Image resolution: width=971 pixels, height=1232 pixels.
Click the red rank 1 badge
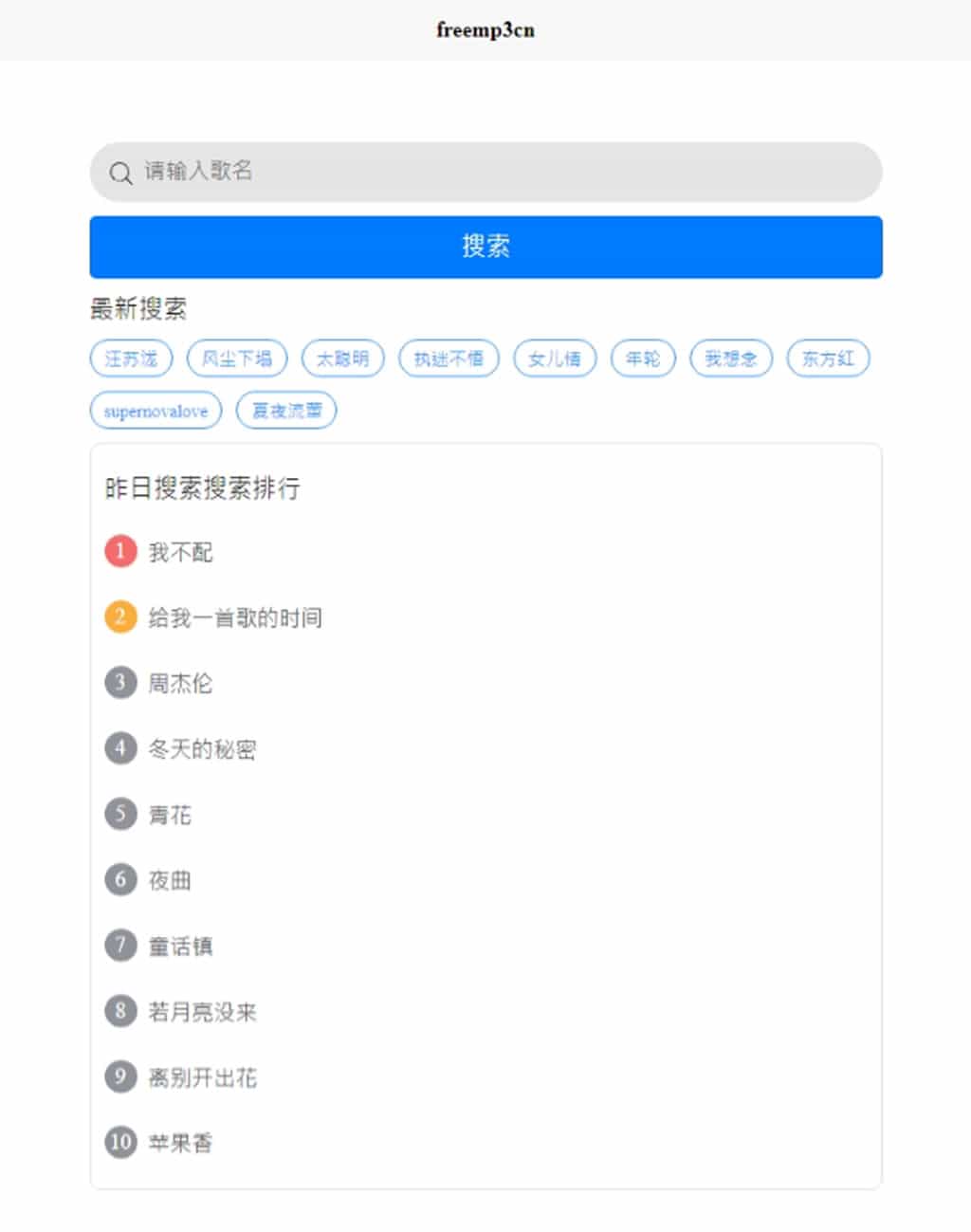point(120,551)
